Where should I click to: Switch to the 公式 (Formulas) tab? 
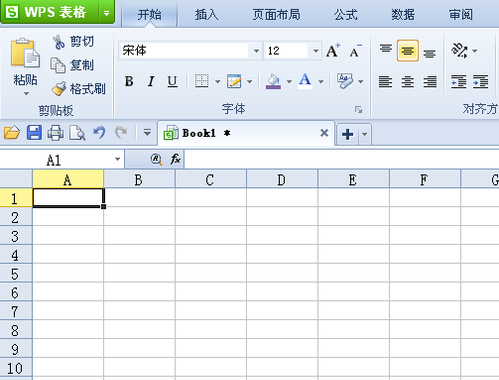346,15
